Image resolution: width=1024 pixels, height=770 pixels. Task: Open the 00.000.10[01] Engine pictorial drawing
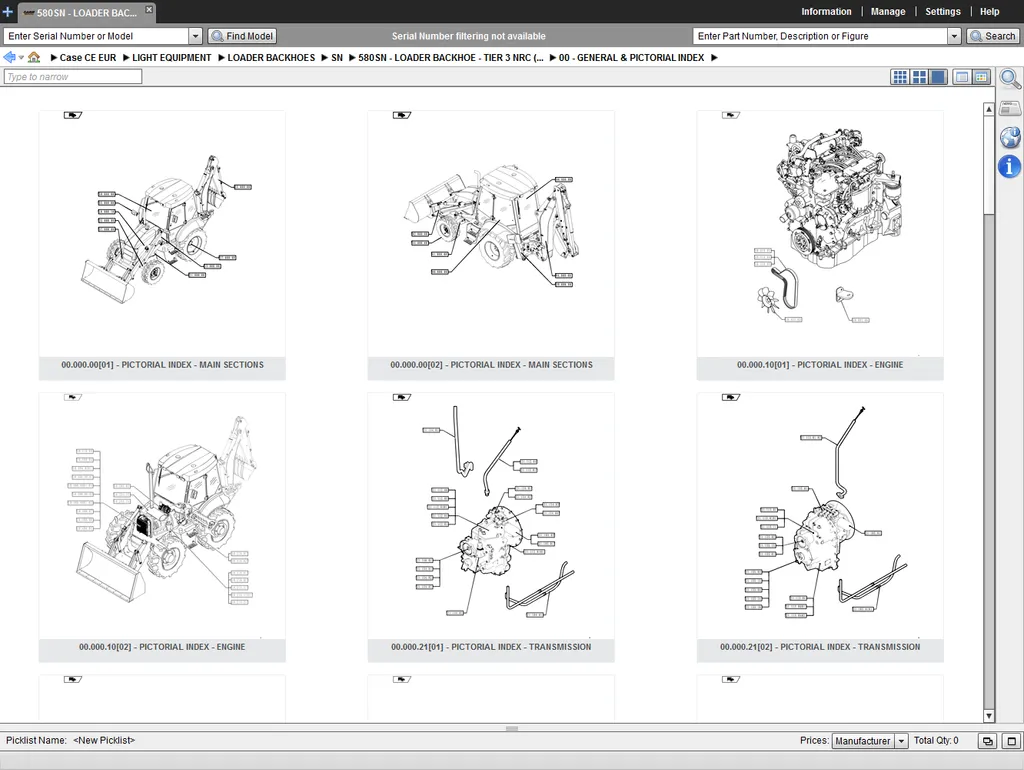tap(820, 234)
